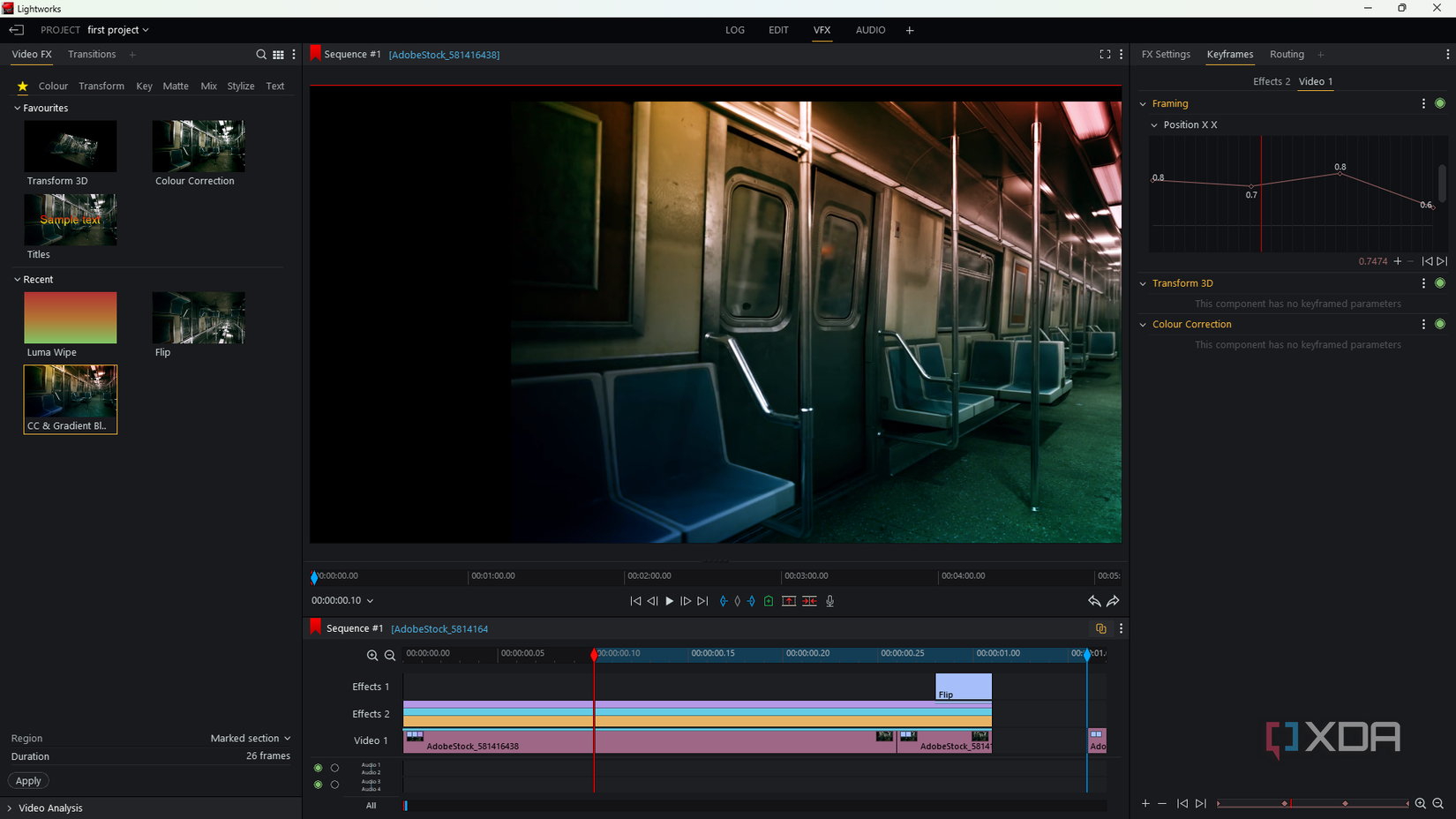Select the Luma Wipe effect thumbnail
Image resolution: width=1456 pixels, height=819 pixels.
coord(71,319)
